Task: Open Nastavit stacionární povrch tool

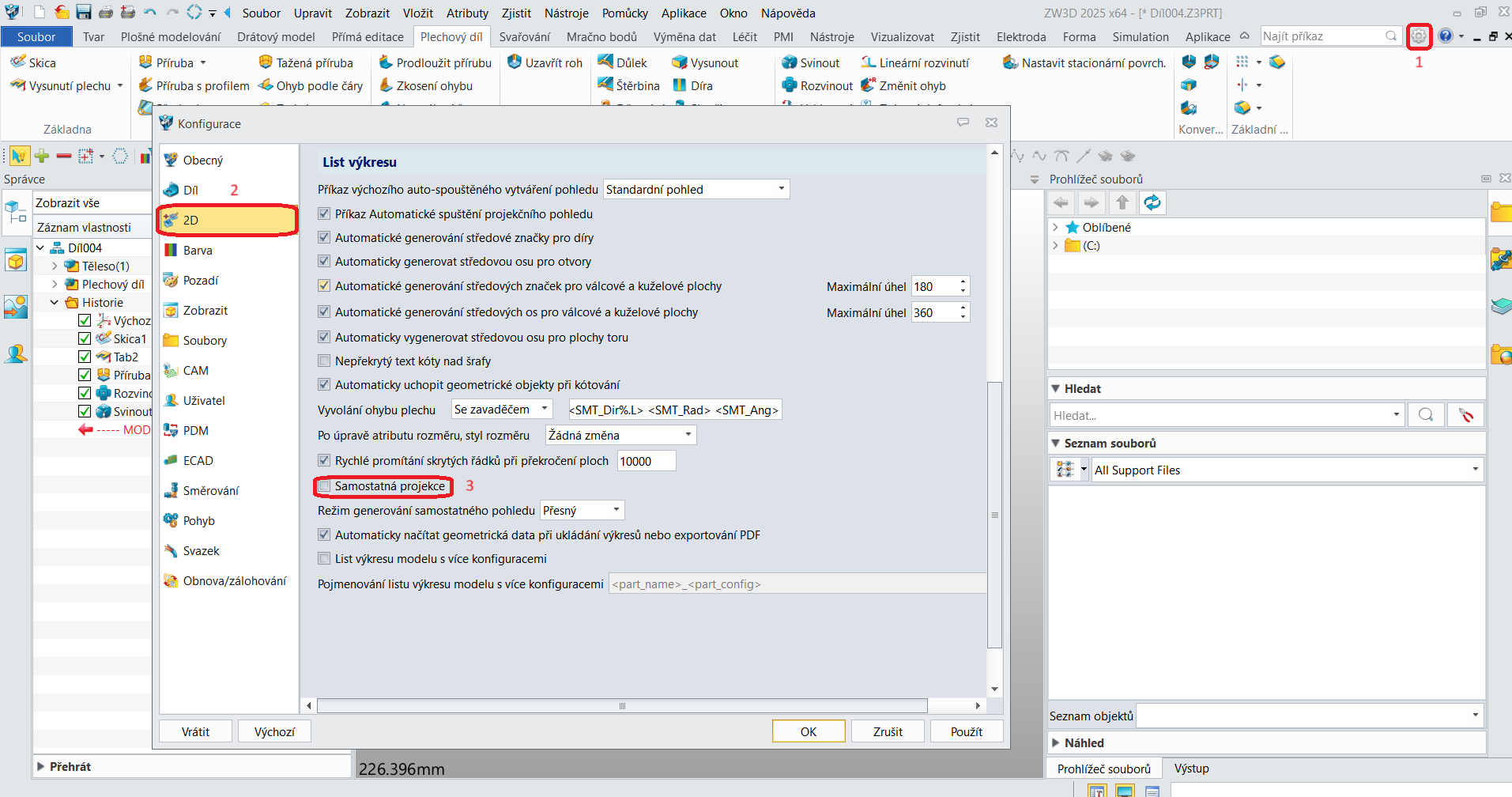Action: click(1084, 62)
